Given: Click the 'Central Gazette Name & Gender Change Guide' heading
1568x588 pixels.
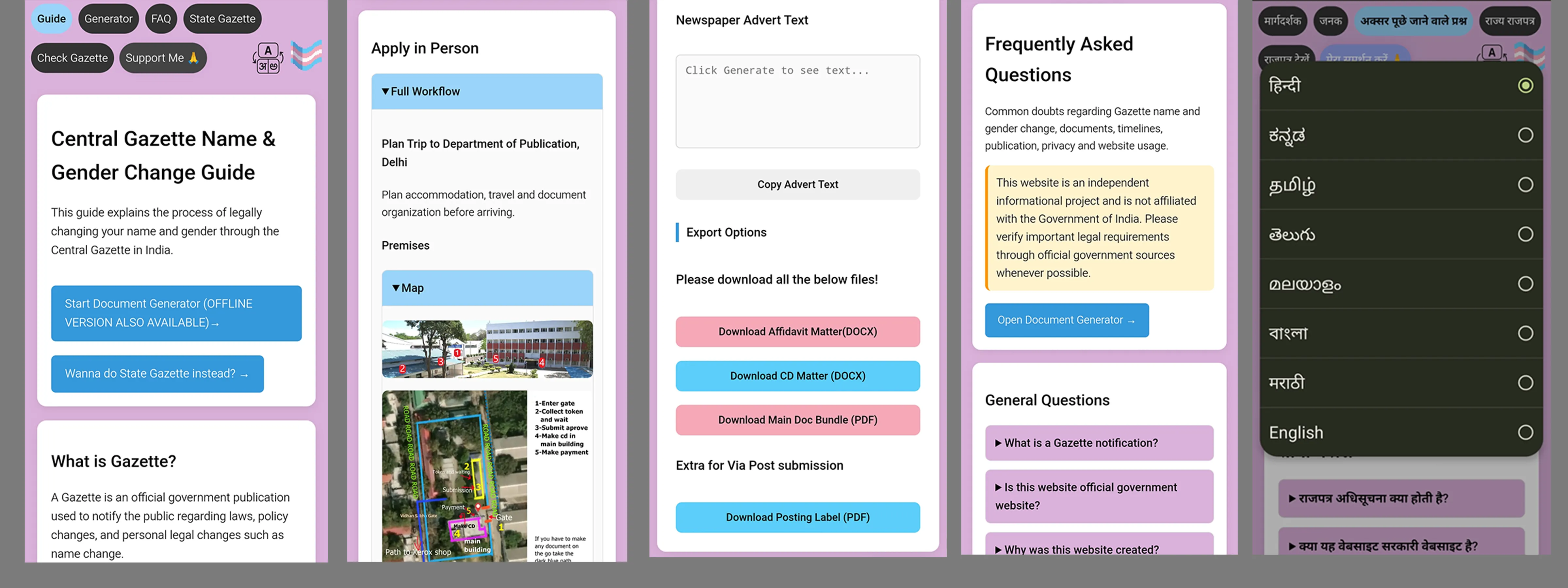Looking at the screenshot, I should (x=163, y=156).
